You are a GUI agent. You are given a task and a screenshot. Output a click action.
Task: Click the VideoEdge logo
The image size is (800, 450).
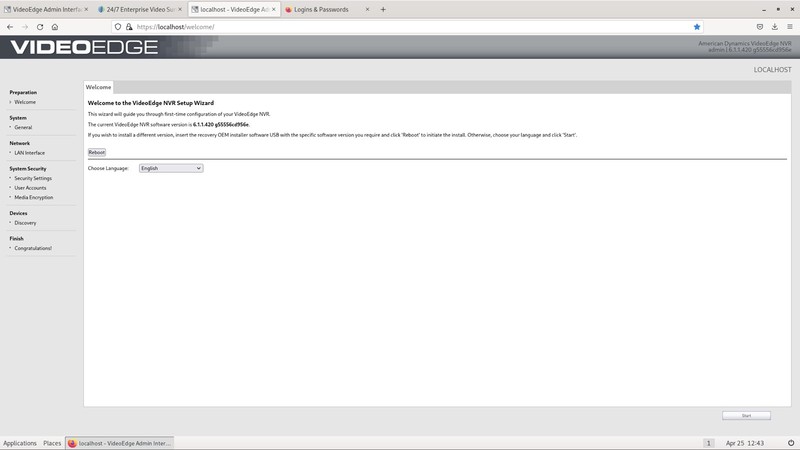[x=84, y=47]
